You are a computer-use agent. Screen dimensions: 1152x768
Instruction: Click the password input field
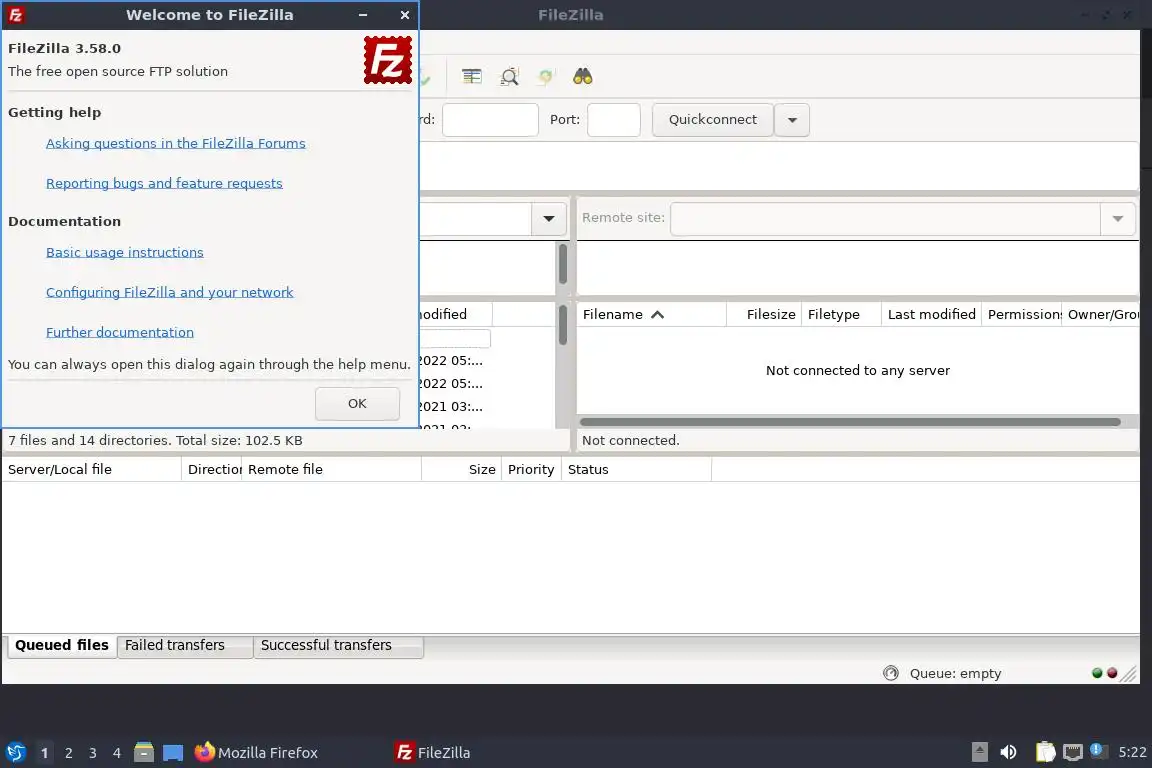coord(490,120)
